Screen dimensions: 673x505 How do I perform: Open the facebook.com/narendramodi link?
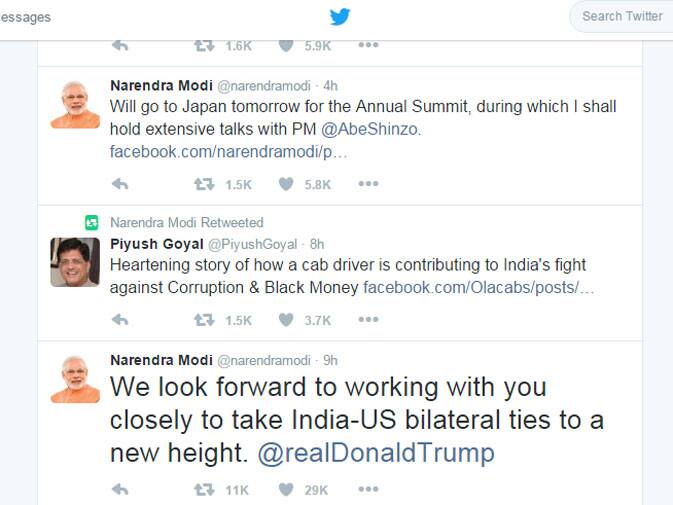(228, 152)
